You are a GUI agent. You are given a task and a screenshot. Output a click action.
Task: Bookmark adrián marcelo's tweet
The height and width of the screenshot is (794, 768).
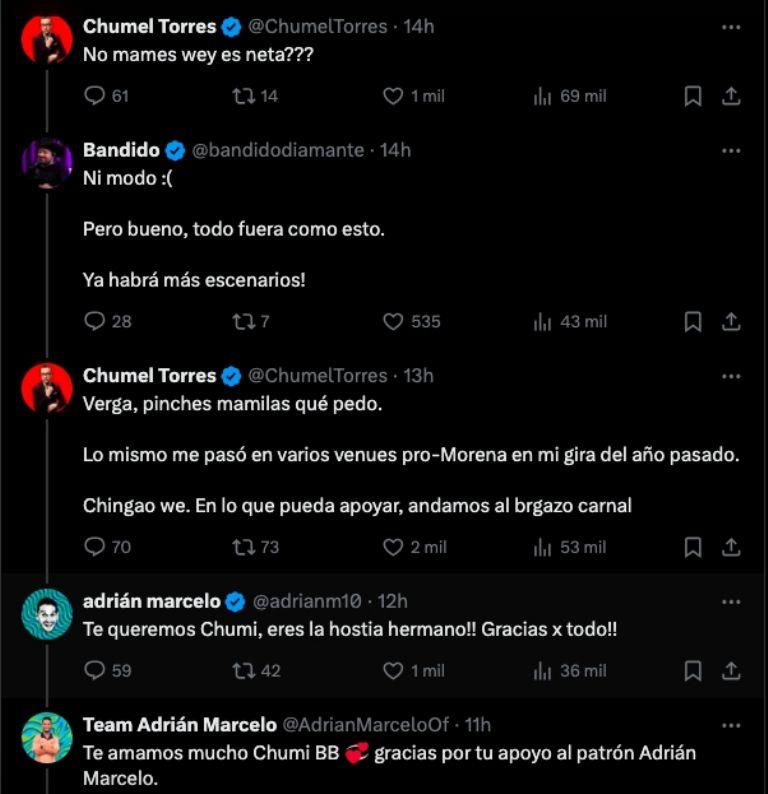[692, 671]
